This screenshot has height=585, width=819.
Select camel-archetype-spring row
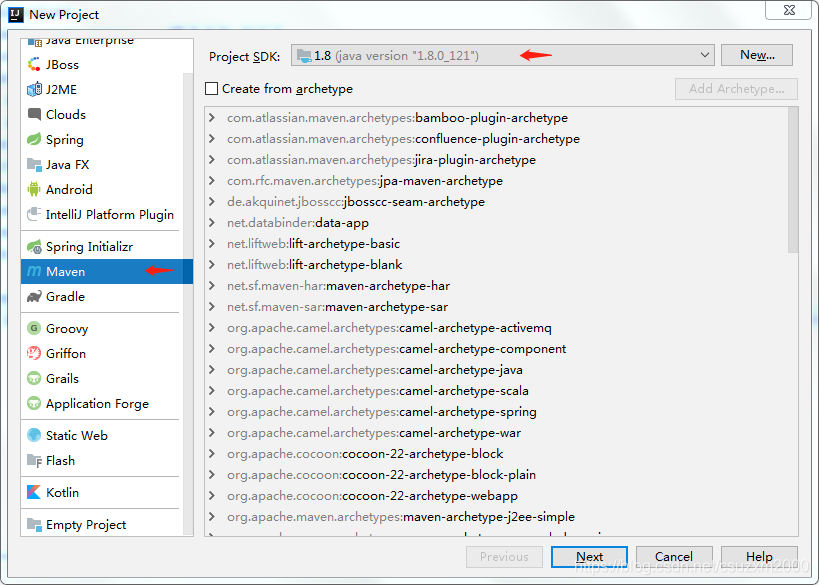tap(496, 412)
